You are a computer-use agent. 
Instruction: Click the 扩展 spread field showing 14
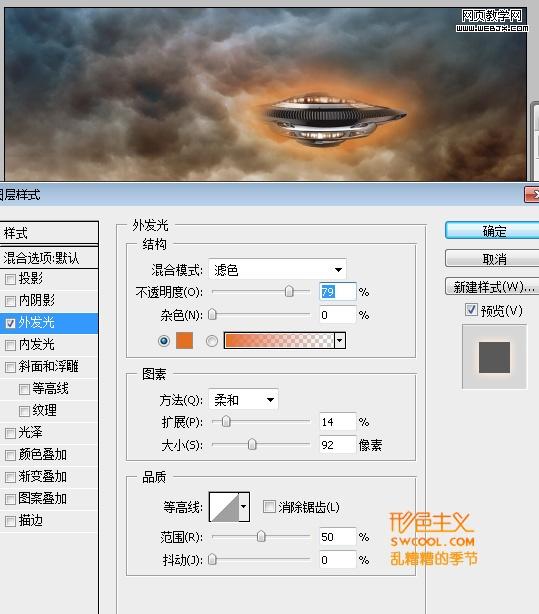(x=338, y=422)
